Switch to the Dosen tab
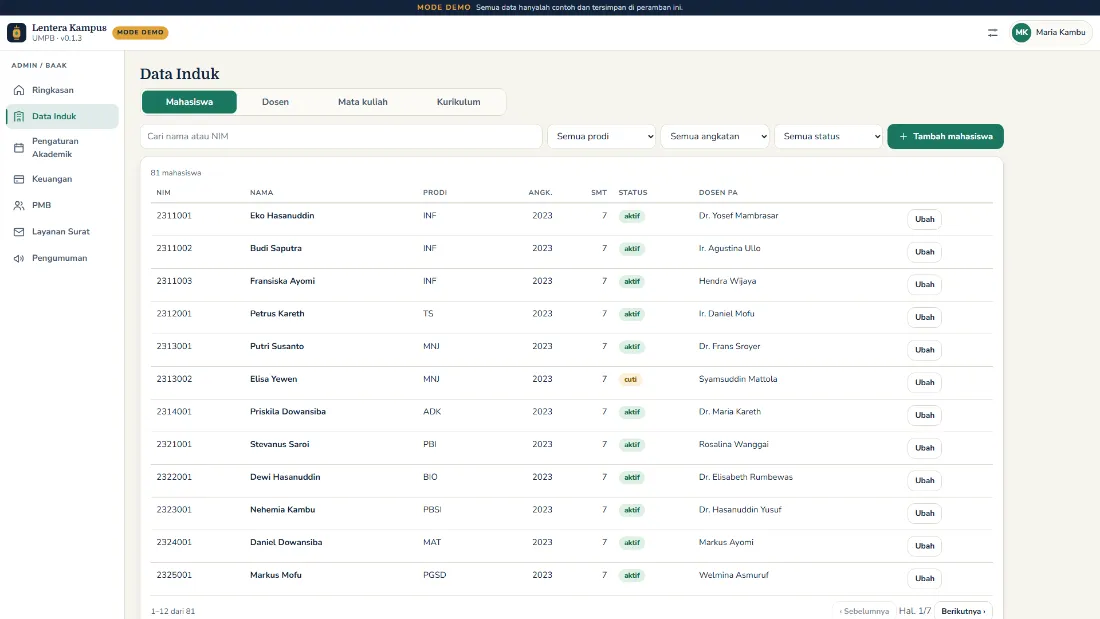 tap(275, 102)
